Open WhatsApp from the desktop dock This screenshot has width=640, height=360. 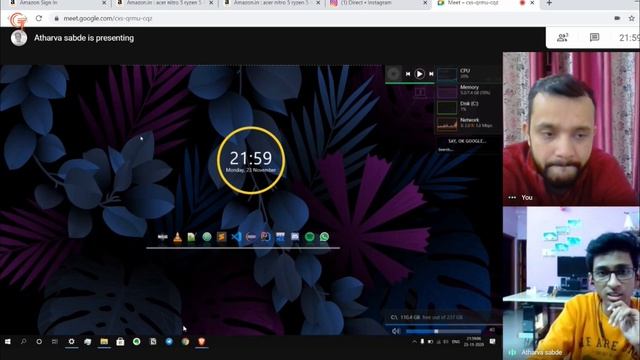click(x=324, y=237)
